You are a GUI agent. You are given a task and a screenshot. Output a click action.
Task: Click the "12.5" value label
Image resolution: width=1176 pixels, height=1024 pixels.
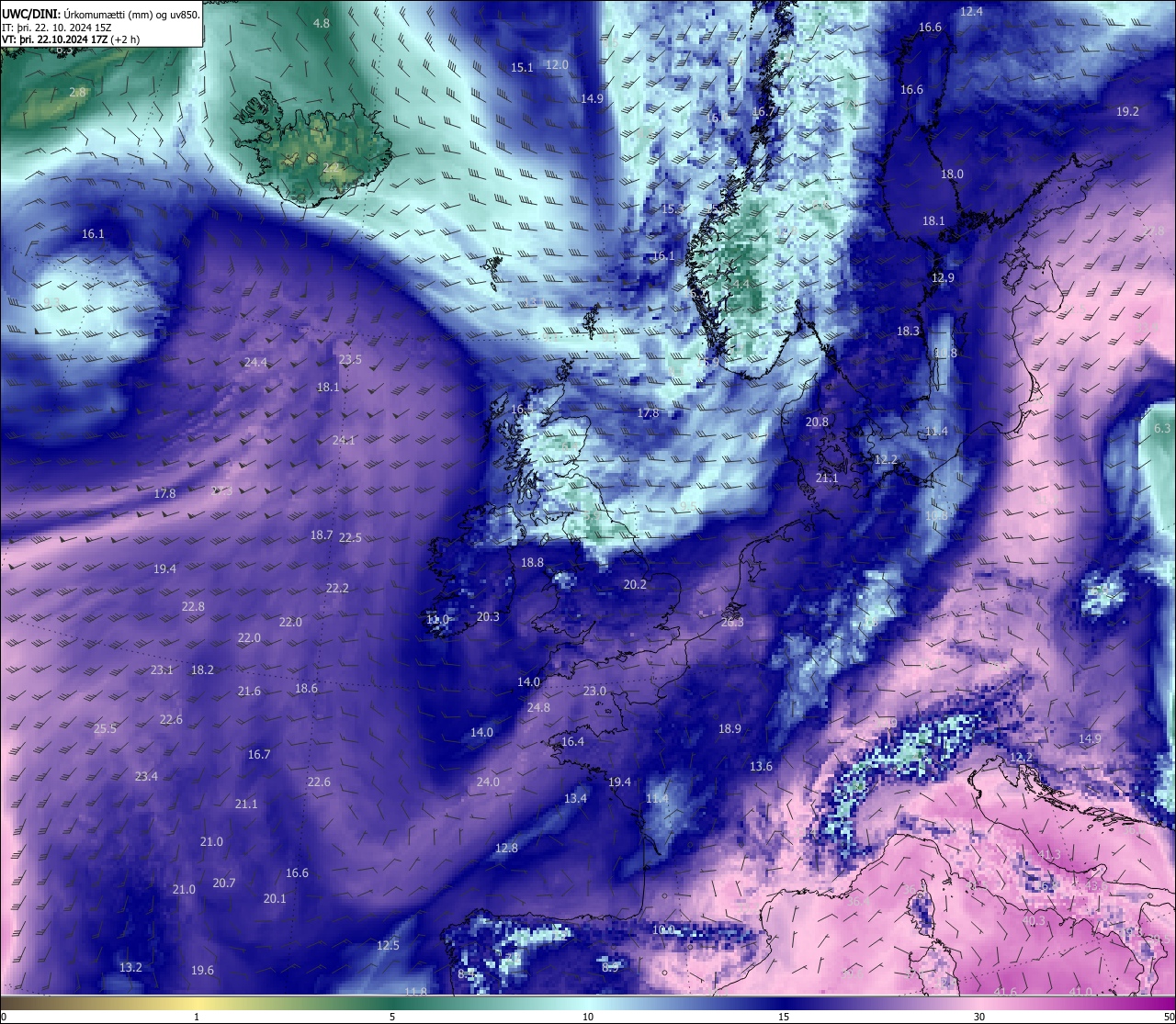click(x=388, y=945)
